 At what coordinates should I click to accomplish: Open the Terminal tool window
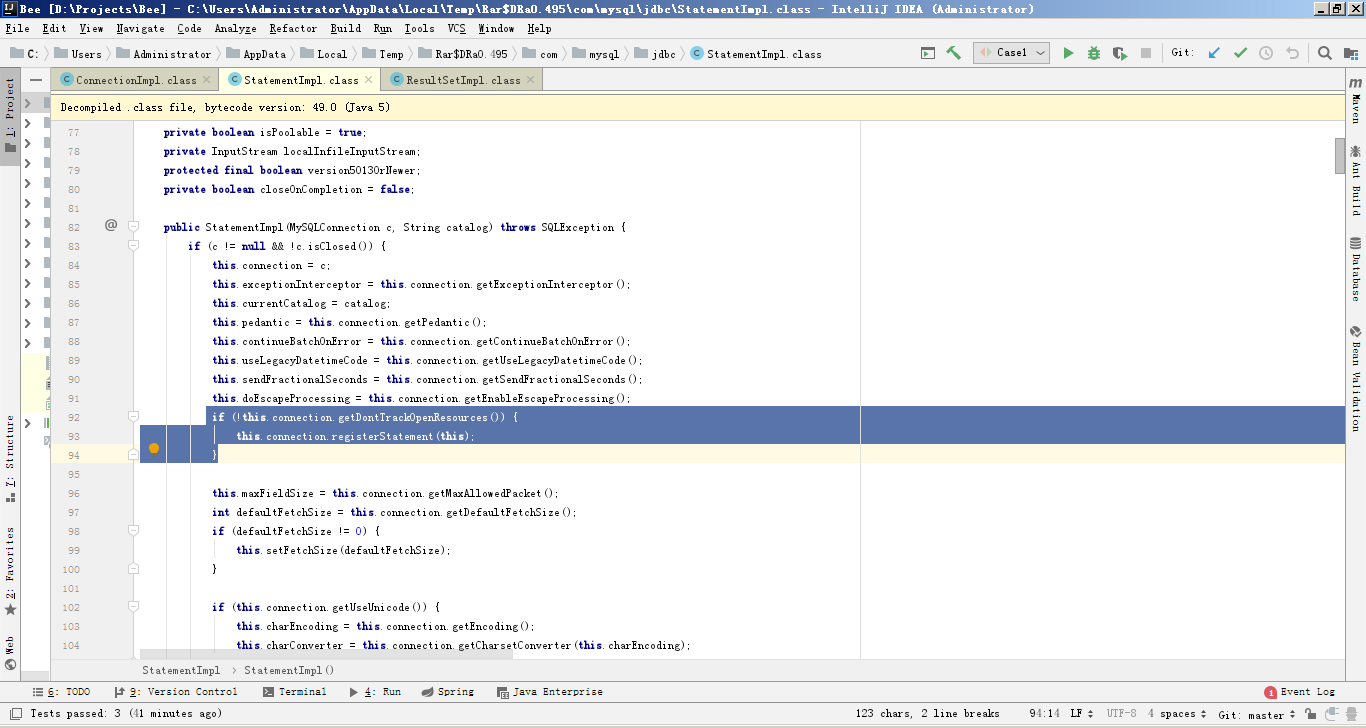pos(295,692)
